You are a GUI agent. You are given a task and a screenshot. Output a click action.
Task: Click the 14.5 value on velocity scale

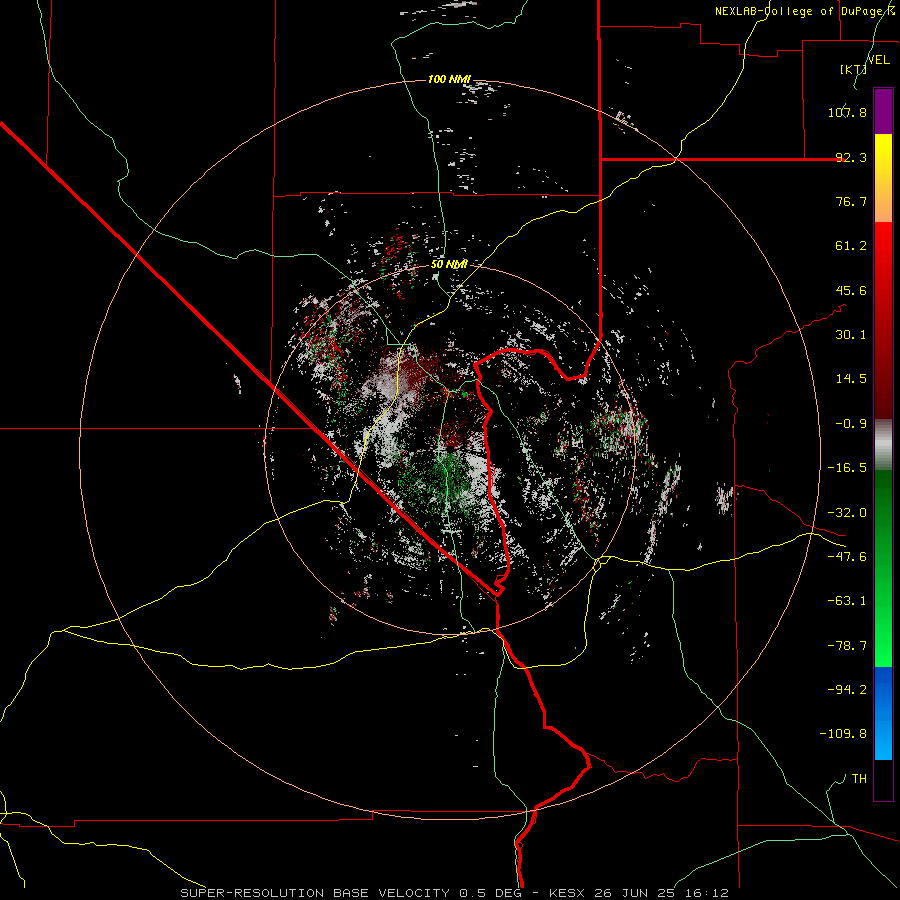(x=851, y=379)
